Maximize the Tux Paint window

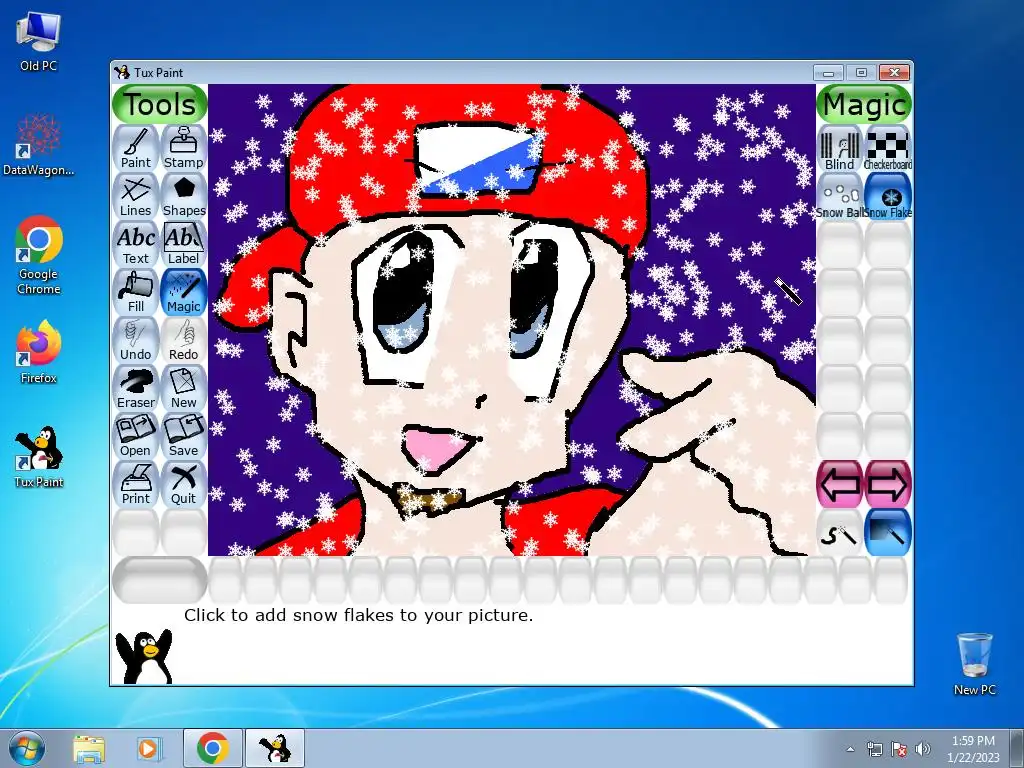click(x=861, y=72)
